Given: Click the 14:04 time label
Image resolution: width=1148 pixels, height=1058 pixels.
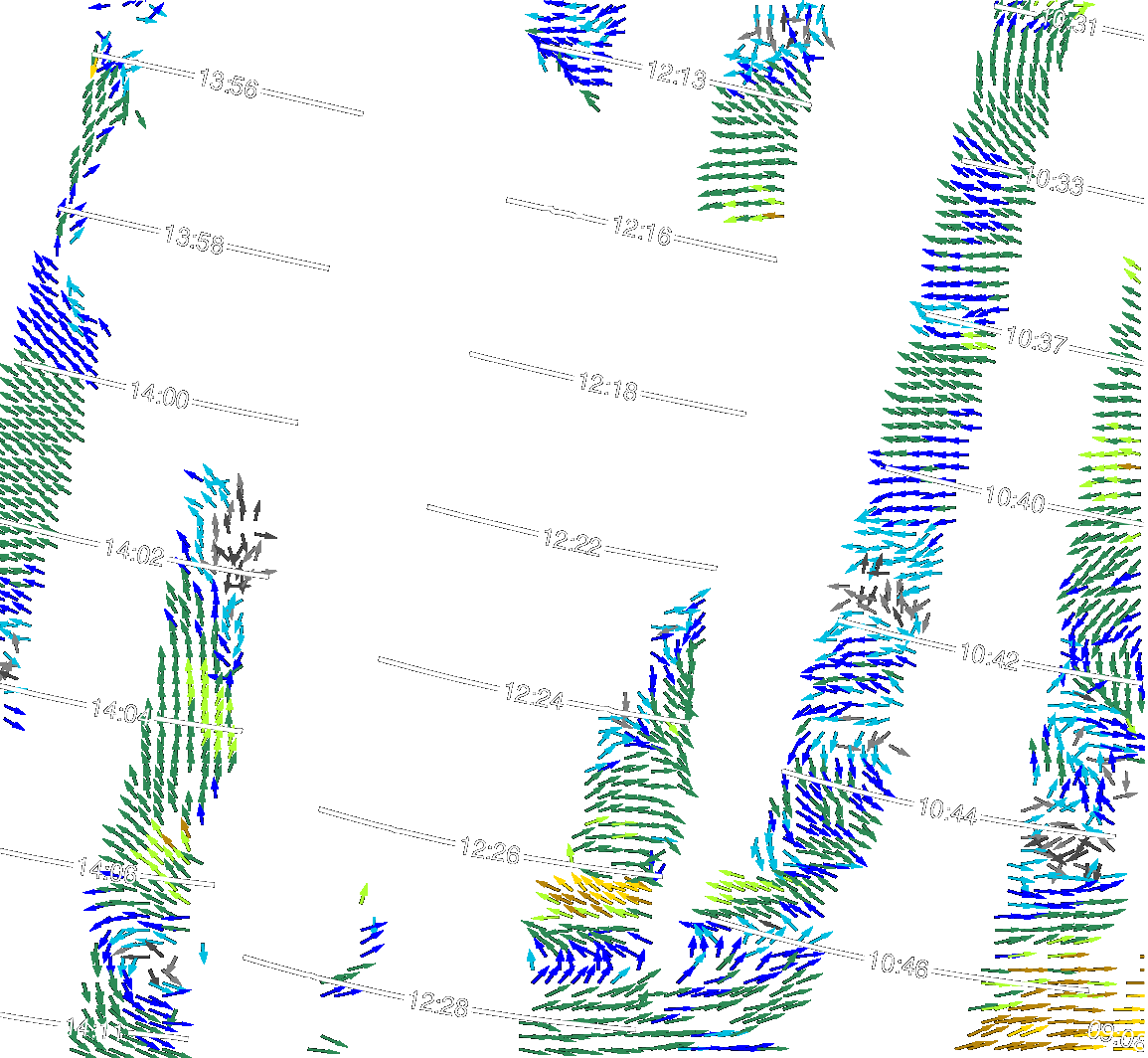Looking at the screenshot, I should pyautogui.click(x=121, y=710).
